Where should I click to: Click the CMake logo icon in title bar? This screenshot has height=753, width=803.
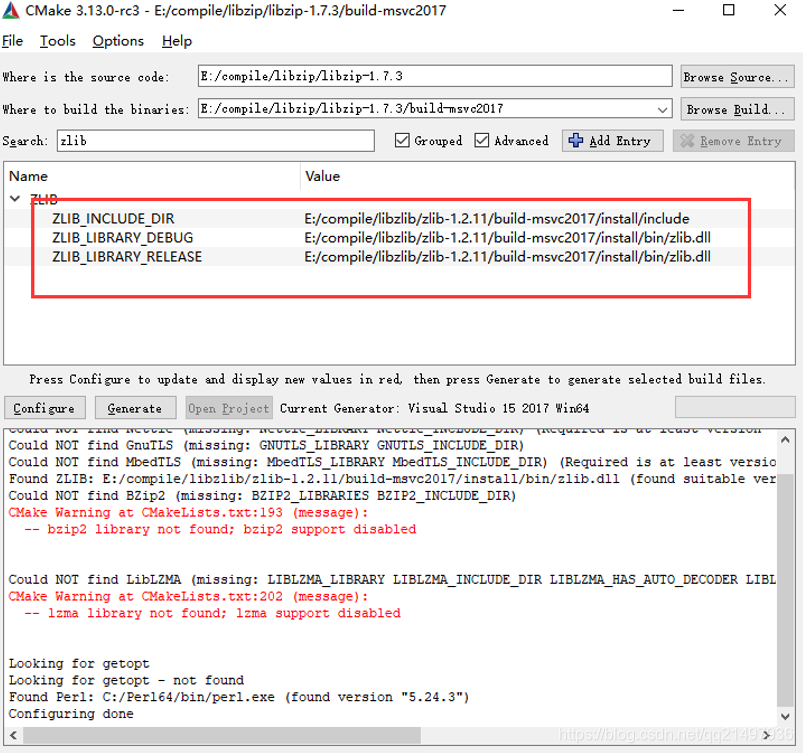click(11, 10)
